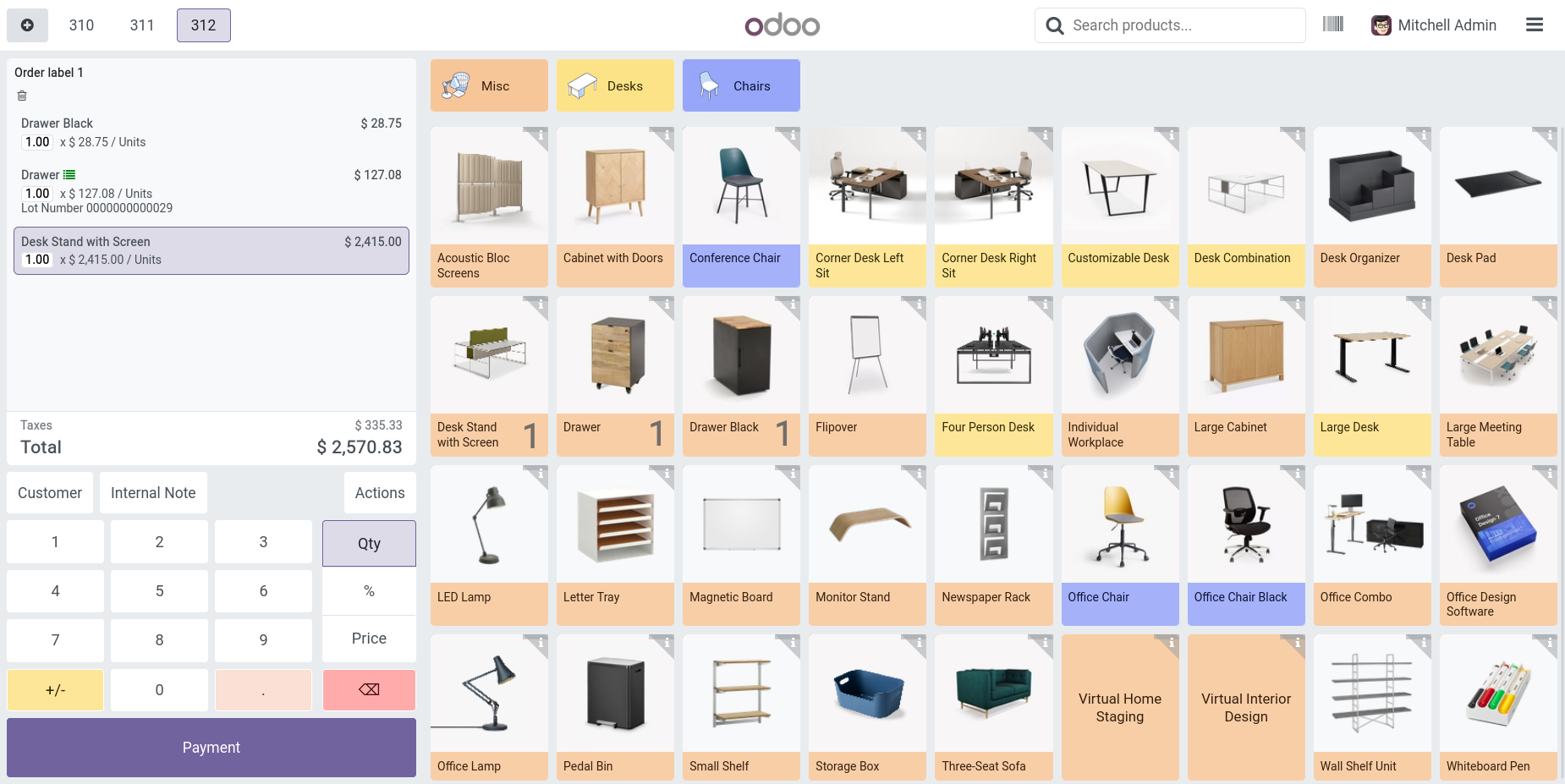
Task: Click the lot list icon next to Drawer
Action: pyautogui.click(x=69, y=175)
